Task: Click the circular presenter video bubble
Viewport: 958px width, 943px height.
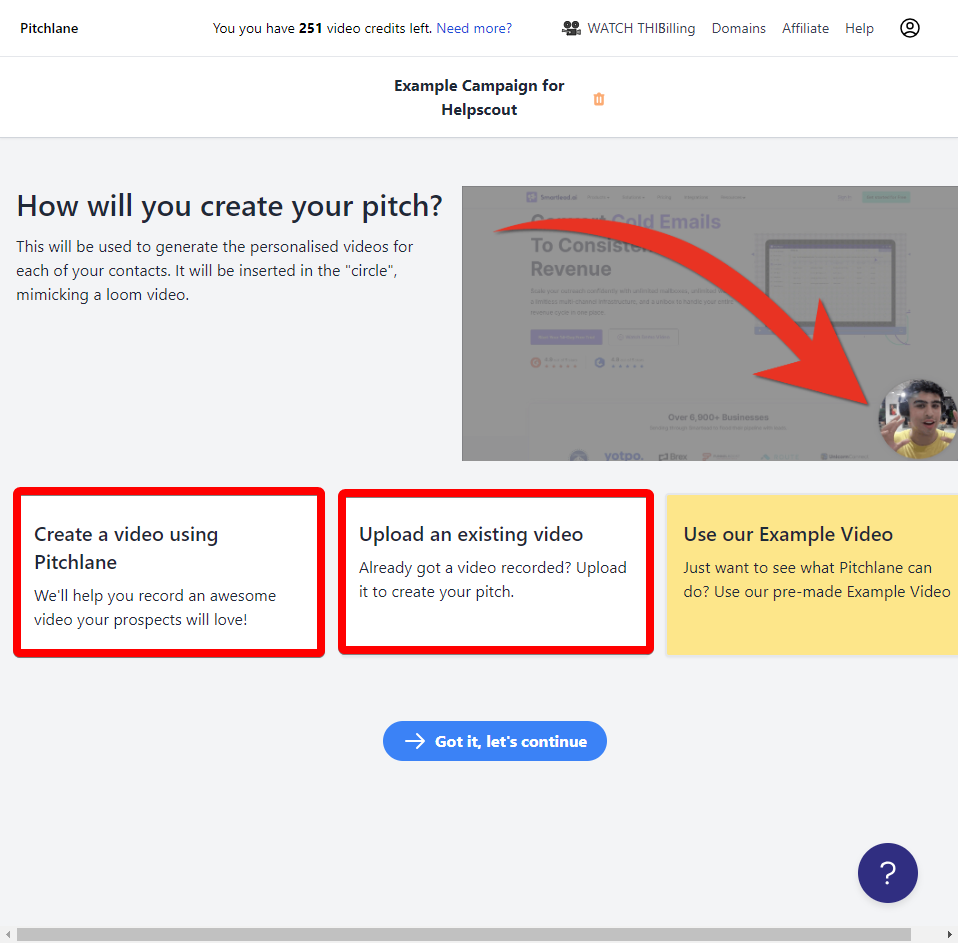Action: [917, 419]
